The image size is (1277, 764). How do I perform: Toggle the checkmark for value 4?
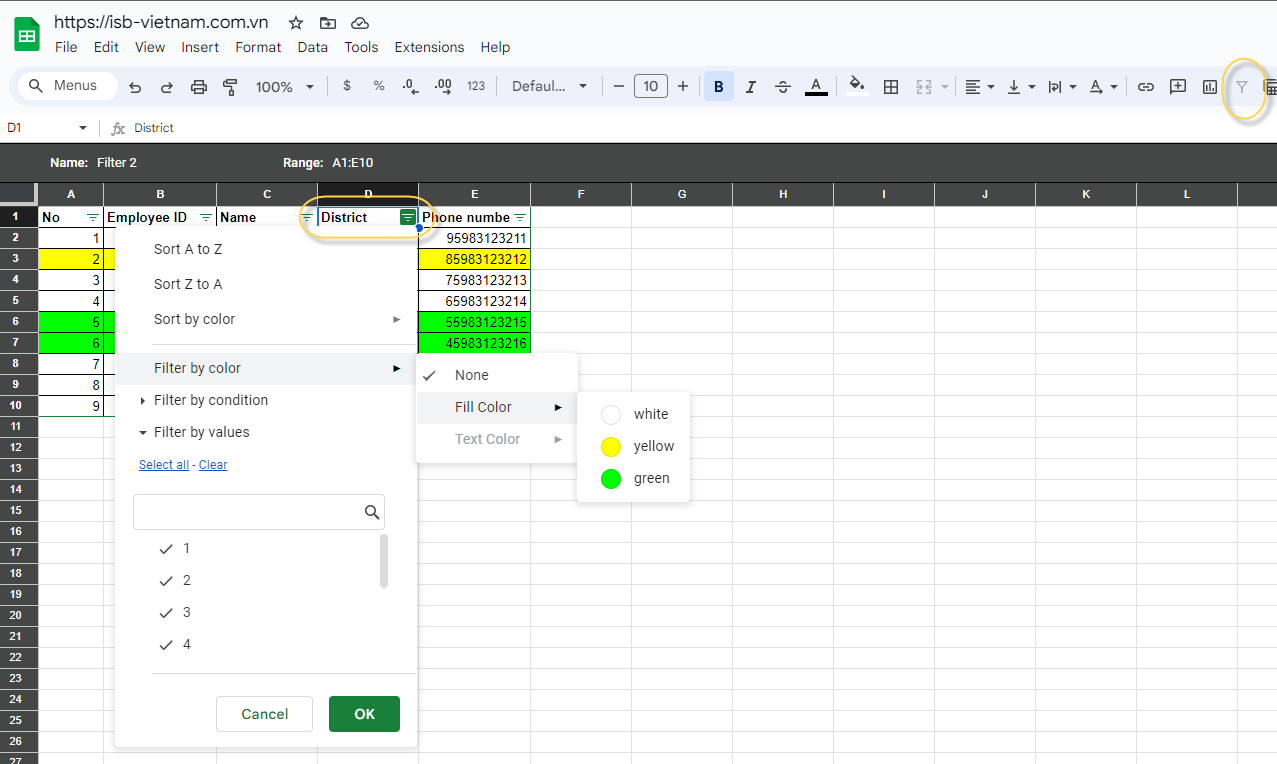(167, 645)
